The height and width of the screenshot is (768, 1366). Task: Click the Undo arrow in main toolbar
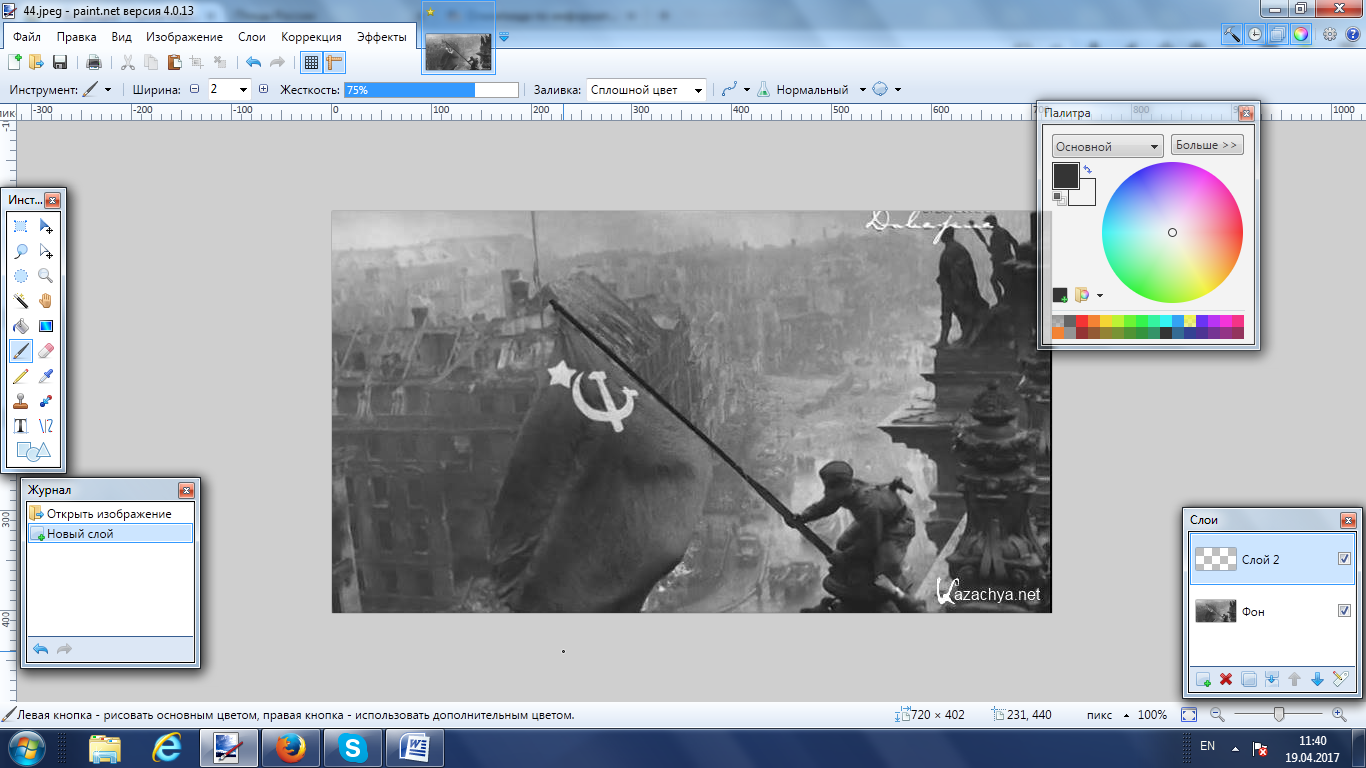(253, 62)
